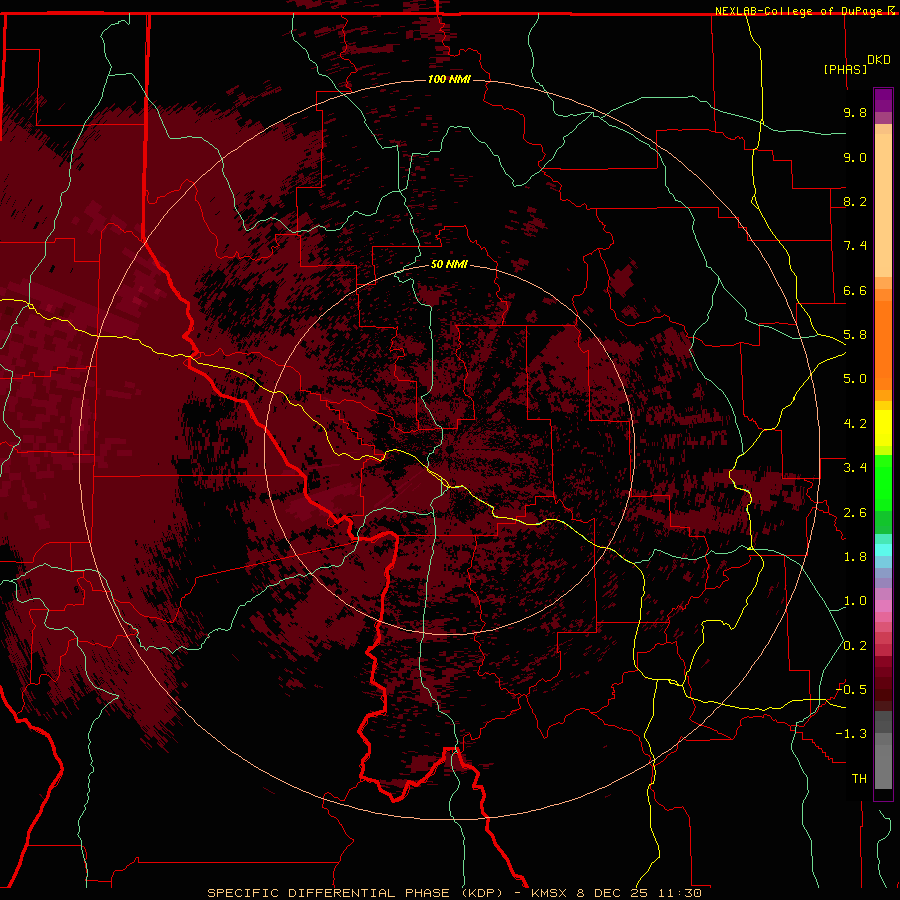The image size is (900, 900).
Task: Click the 100 NMI range ring label
Action: click(x=449, y=79)
